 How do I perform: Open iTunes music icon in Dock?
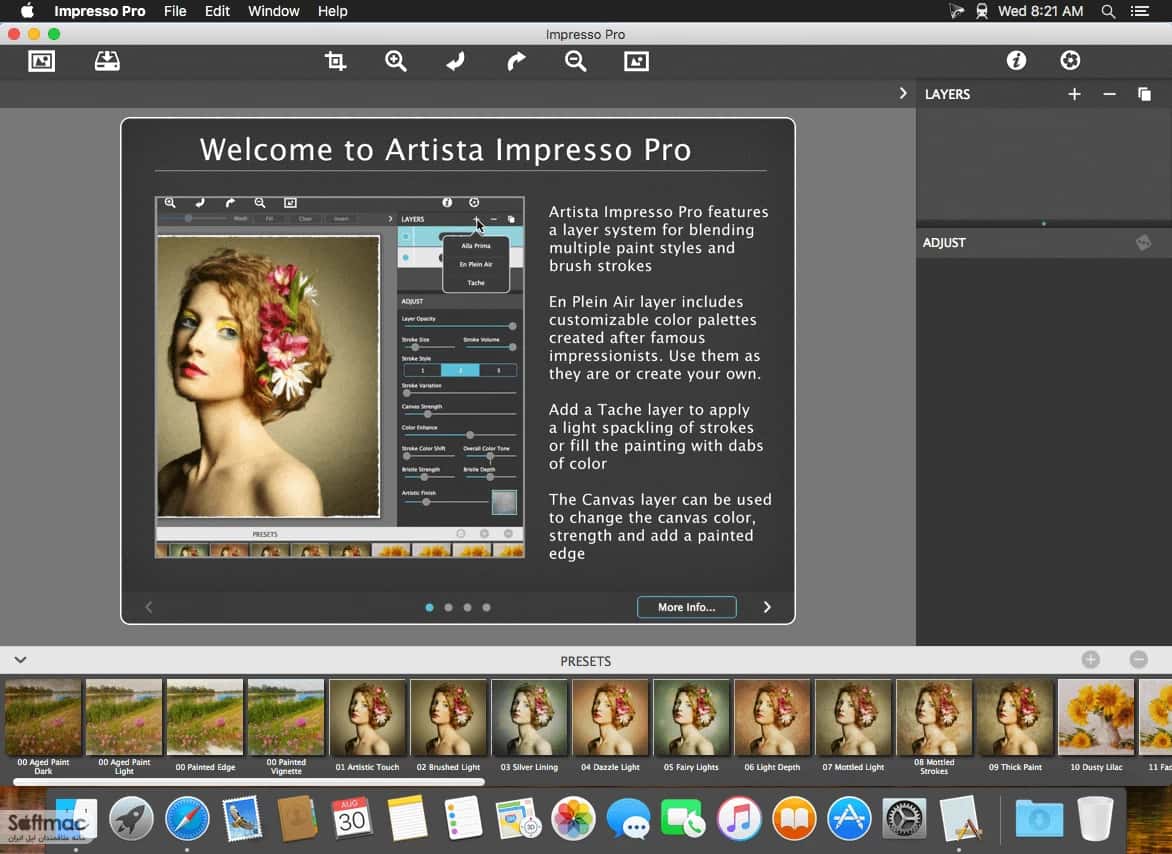[x=739, y=819]
